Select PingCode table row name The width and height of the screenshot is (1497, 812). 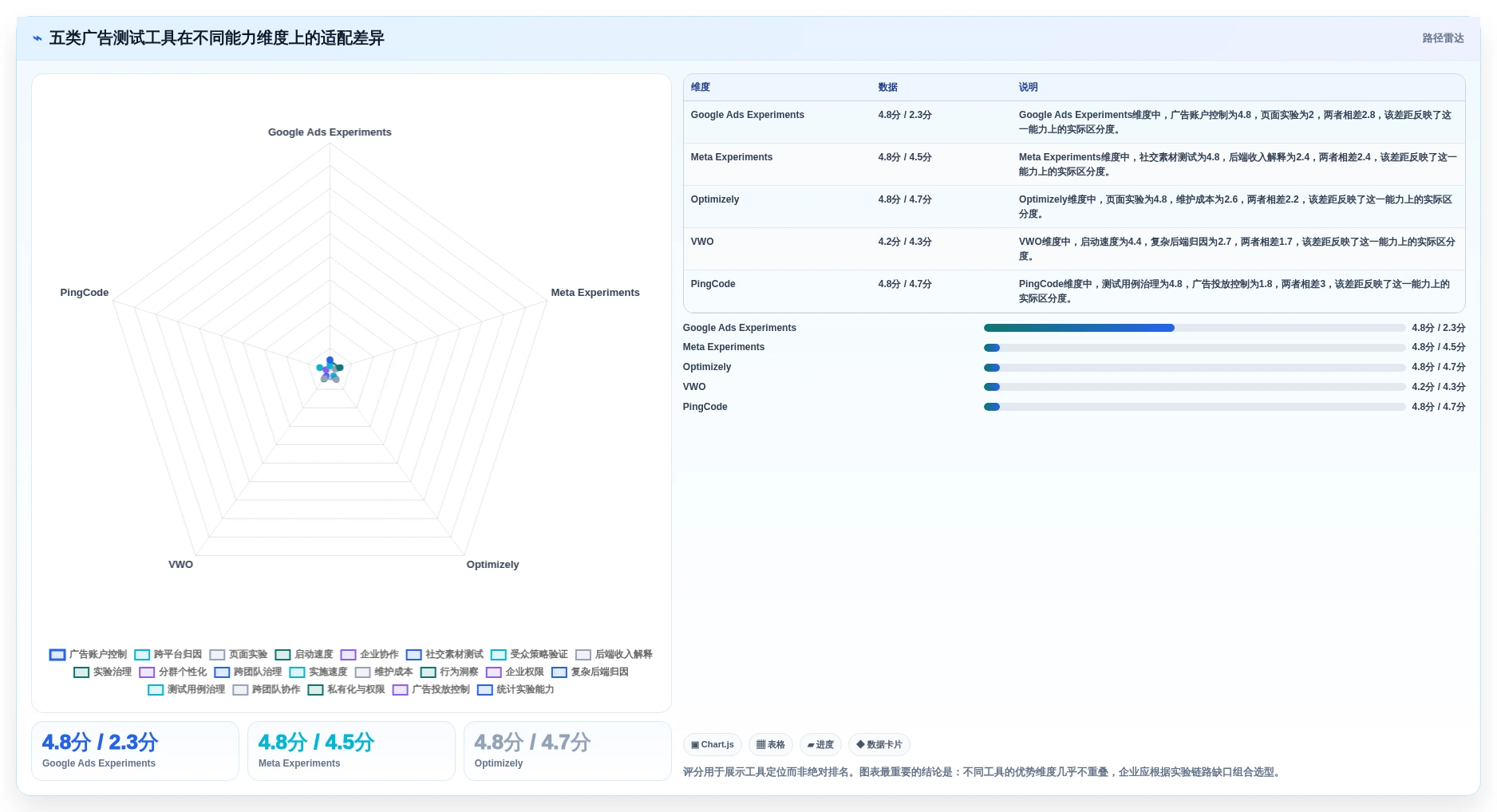point(713,284)
